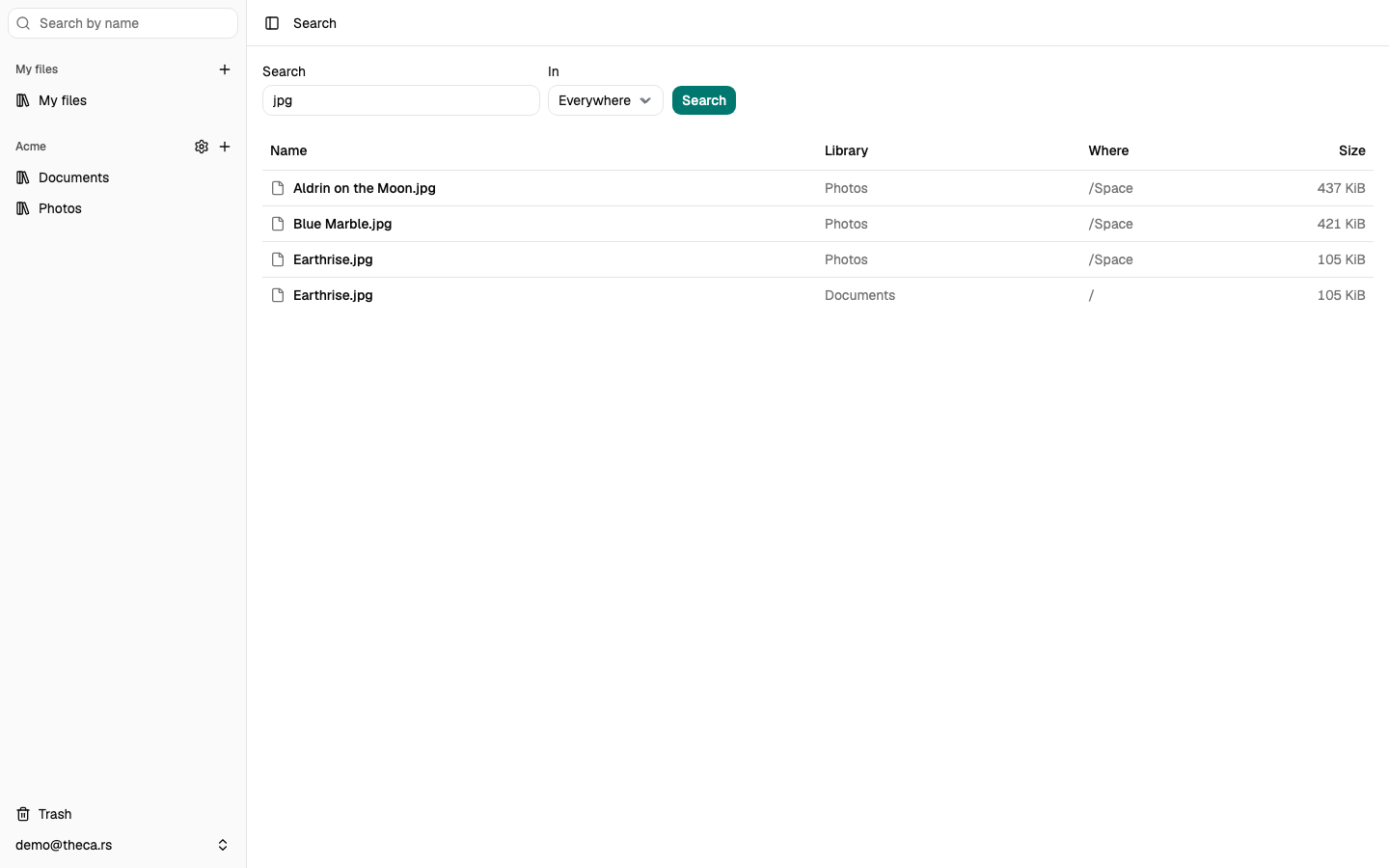Open Earthrise.jpg from the Documents library
The width and height of the screenshot is (1389, 868).
click(x=333, y=295)
